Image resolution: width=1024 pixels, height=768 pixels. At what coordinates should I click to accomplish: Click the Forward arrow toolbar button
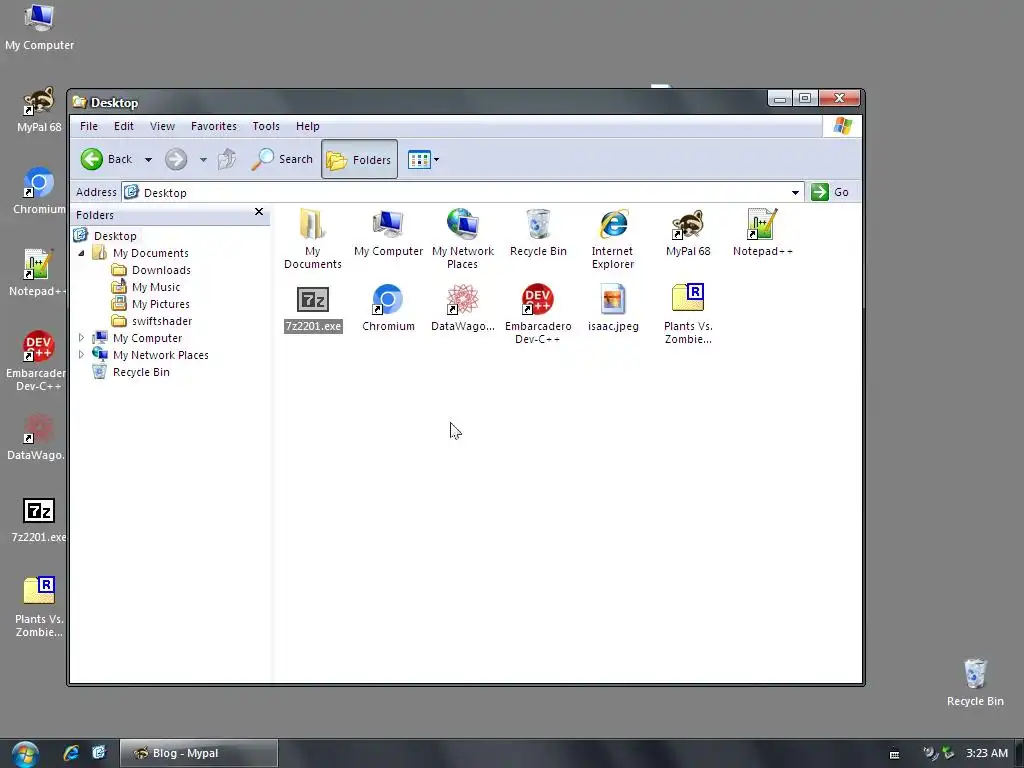[176, 159]
